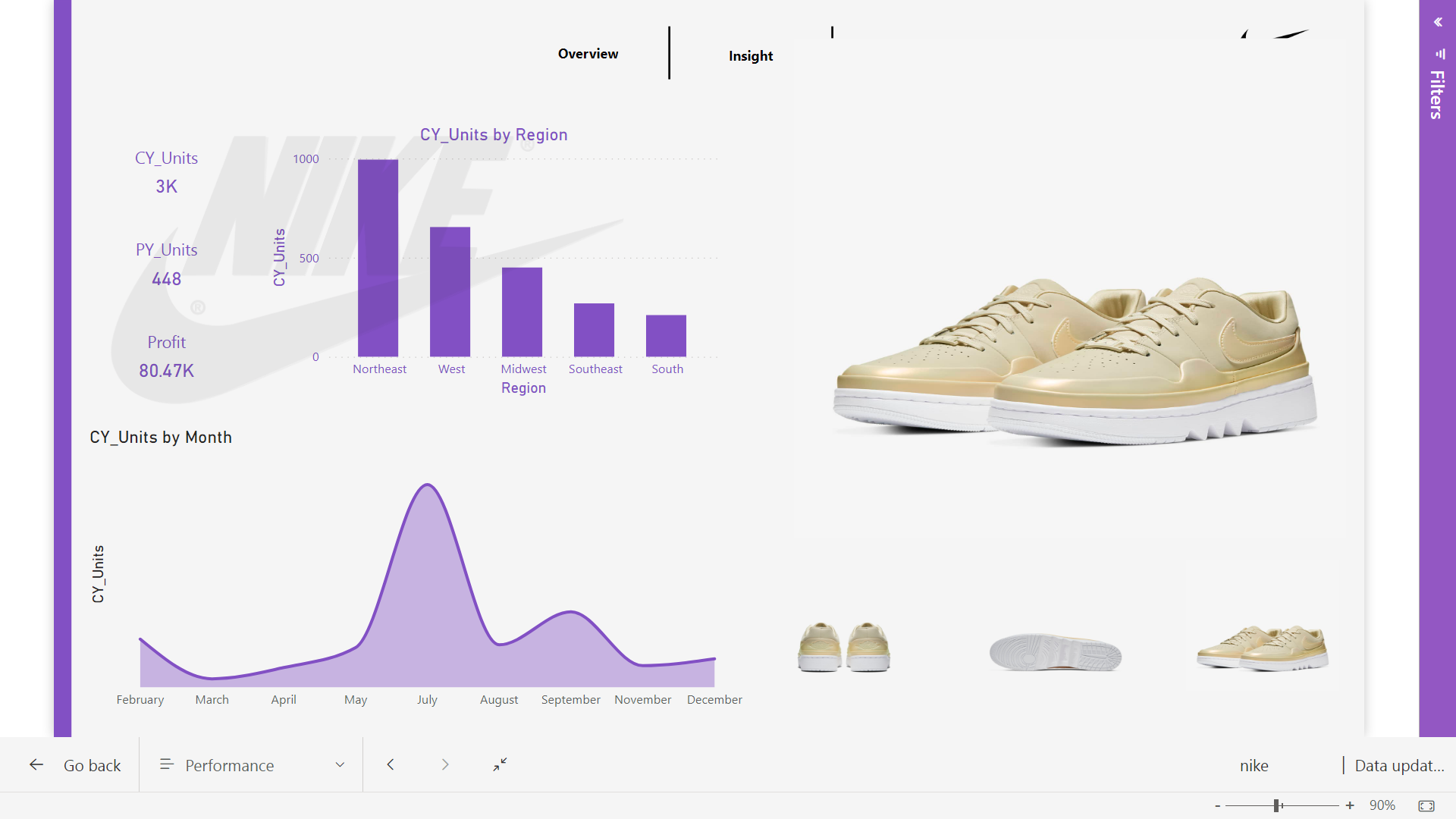Click the fit to page icon
This screenshot has height=819, width=1456.
(1426, 805)
